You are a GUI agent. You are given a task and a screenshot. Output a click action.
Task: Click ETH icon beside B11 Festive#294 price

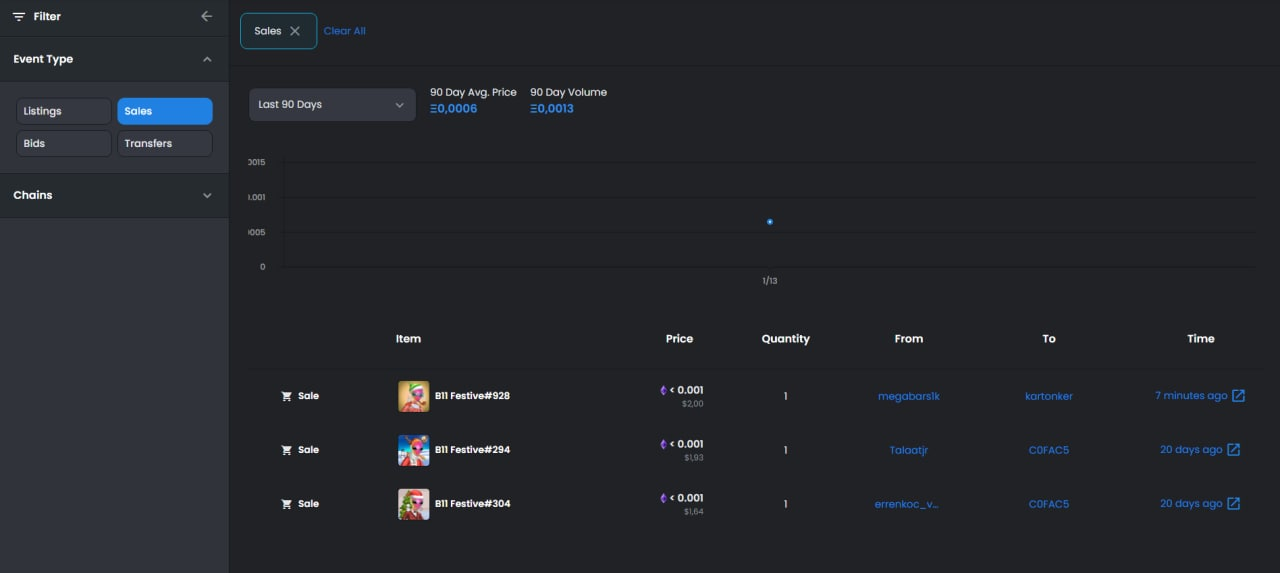pyautogui.click(x=663, y=444)
